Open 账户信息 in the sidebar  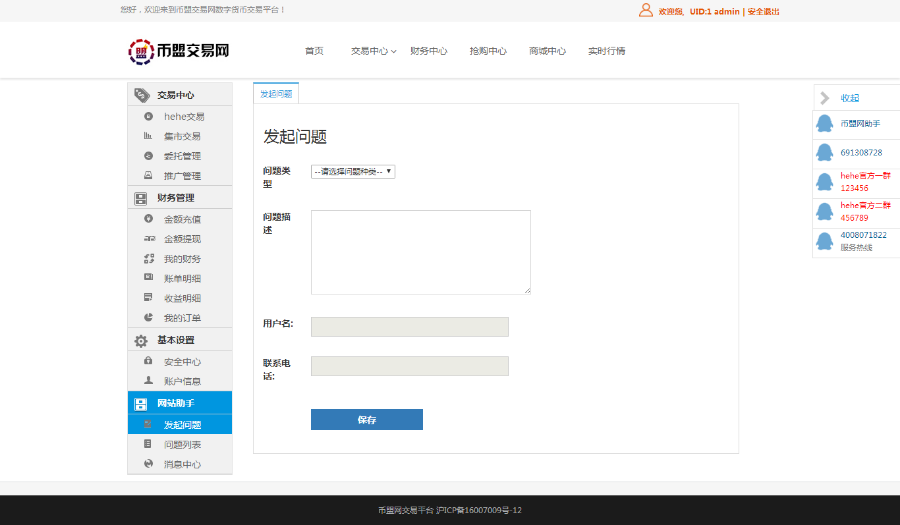pos(182,381)
